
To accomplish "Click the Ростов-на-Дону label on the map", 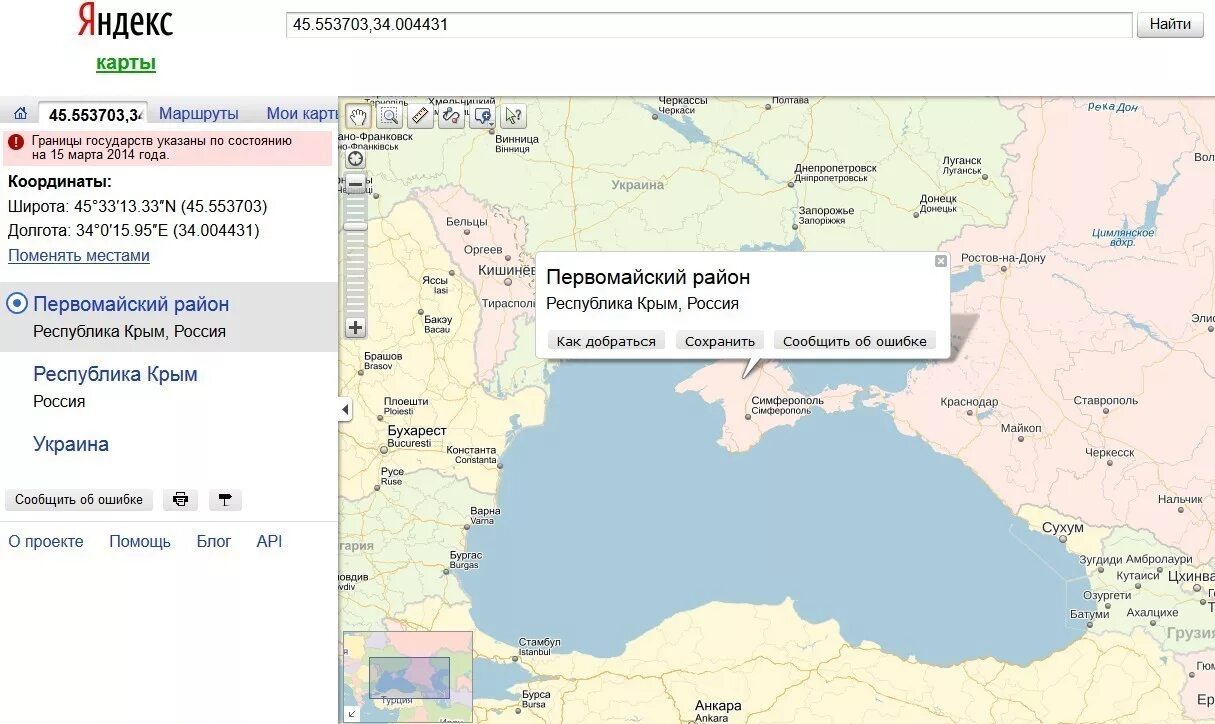I will coord(1003,258).
